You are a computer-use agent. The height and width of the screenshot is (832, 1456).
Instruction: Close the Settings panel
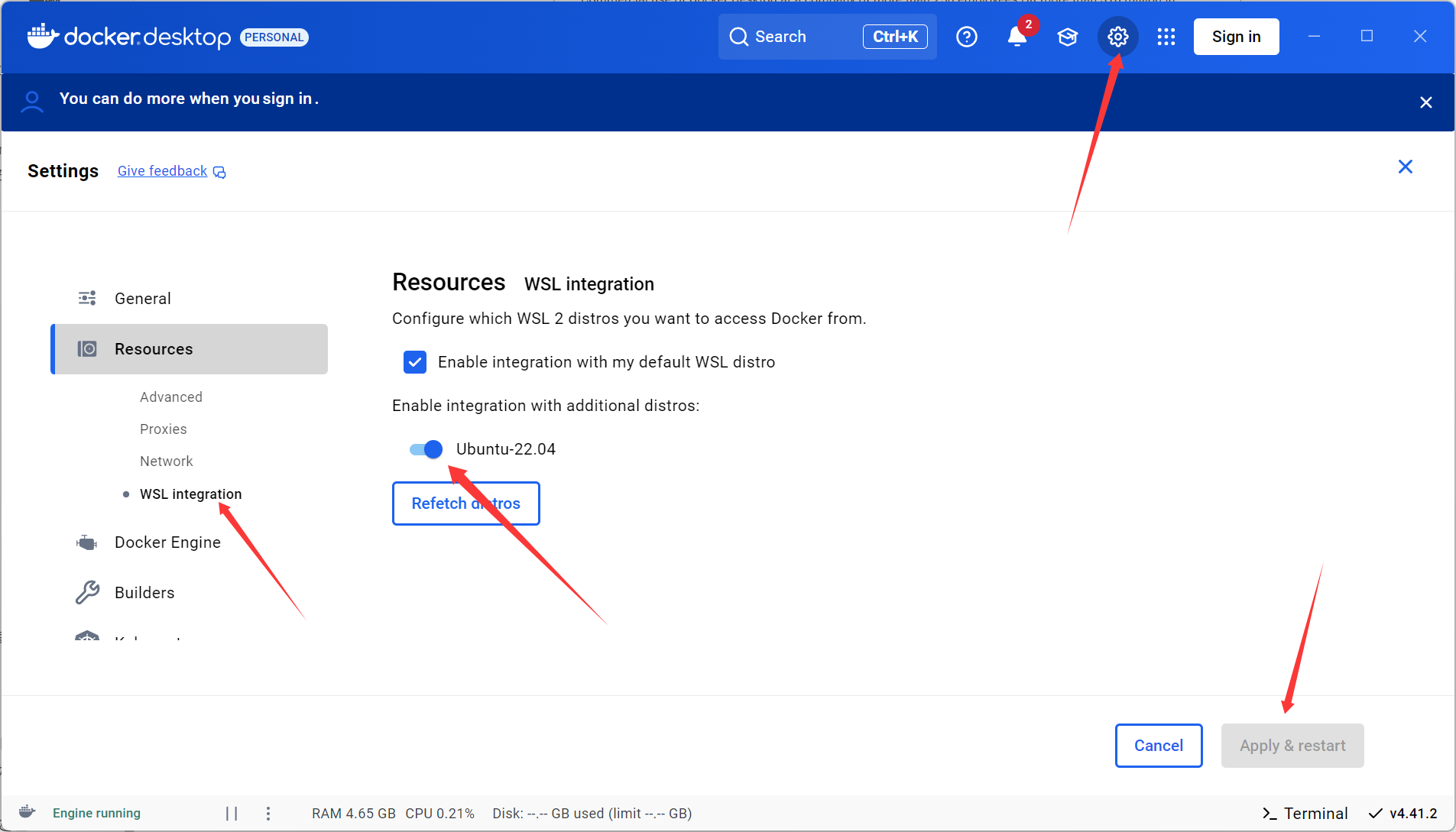tap(1405, 167)
